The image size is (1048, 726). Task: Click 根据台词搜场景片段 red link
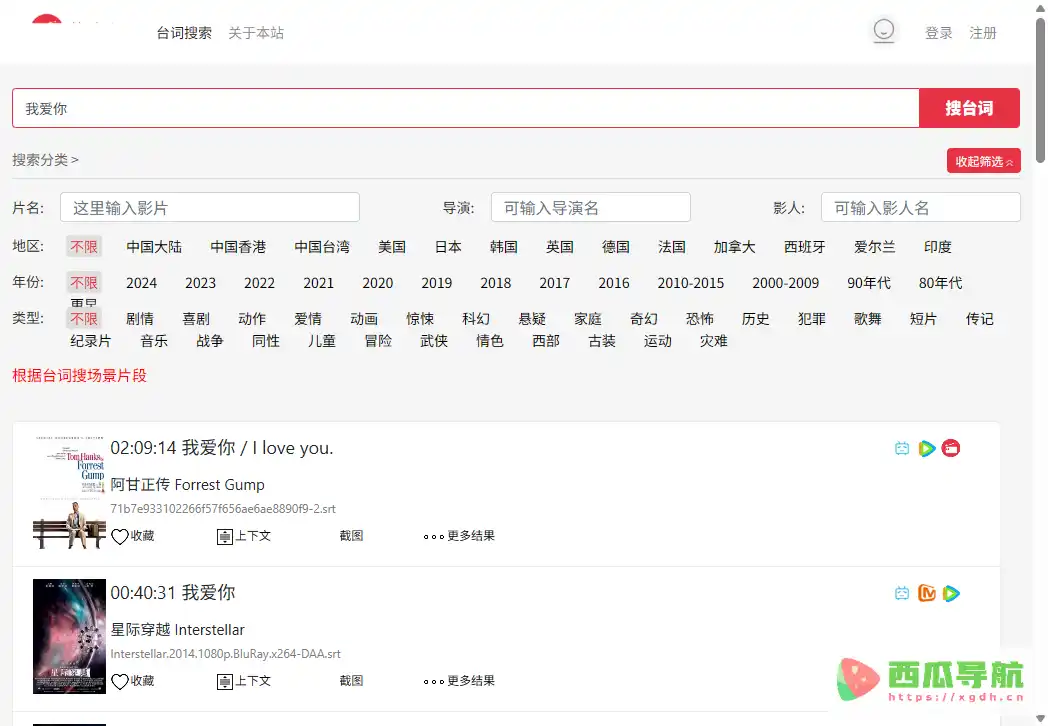[80, 376]
